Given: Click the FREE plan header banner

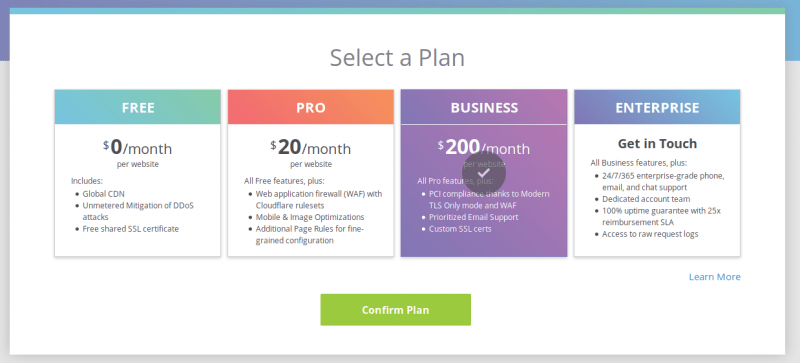Looking at the screenshot, I should (138, 107).
